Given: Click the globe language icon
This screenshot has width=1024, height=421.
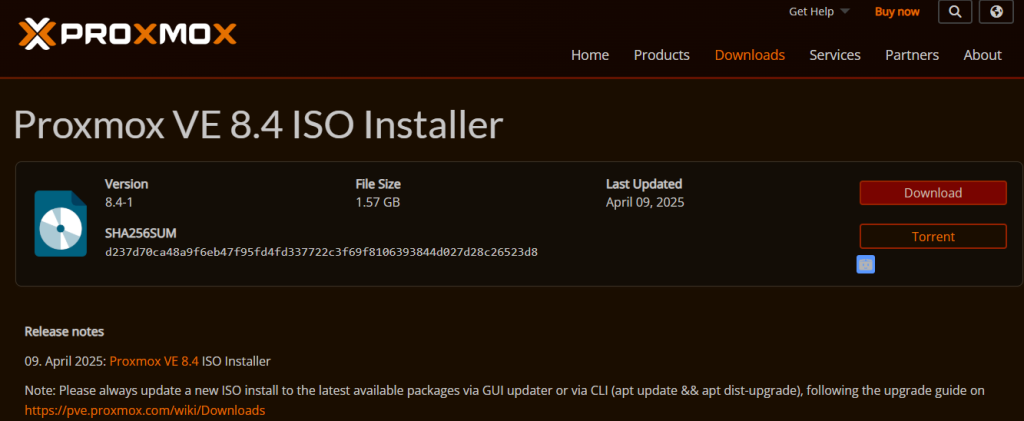Looking at the screenshot, I should pyautogui.click(x=996, y=12).
